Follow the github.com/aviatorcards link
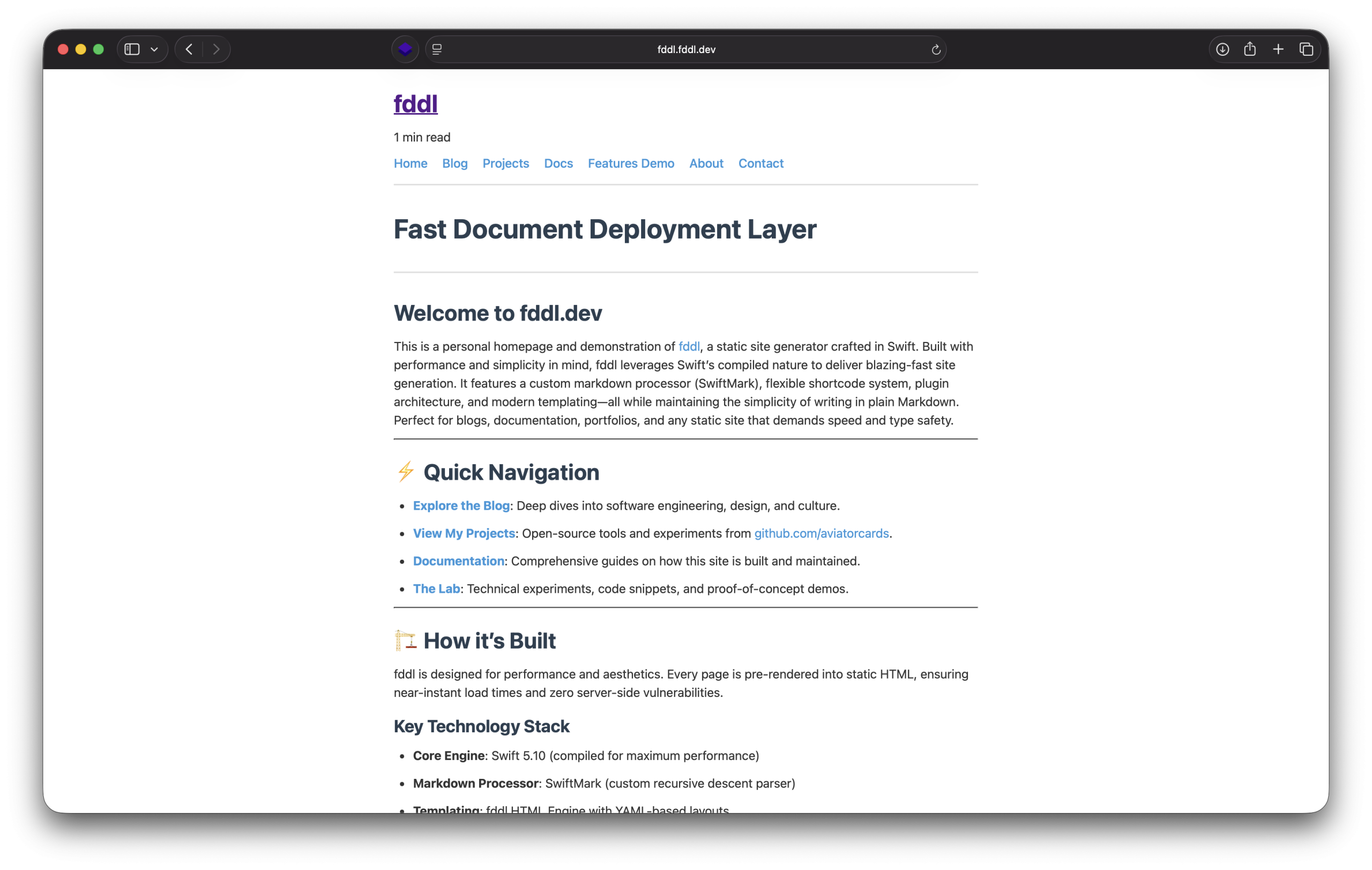Screen dimensions: 1372x870 point(821,533)
